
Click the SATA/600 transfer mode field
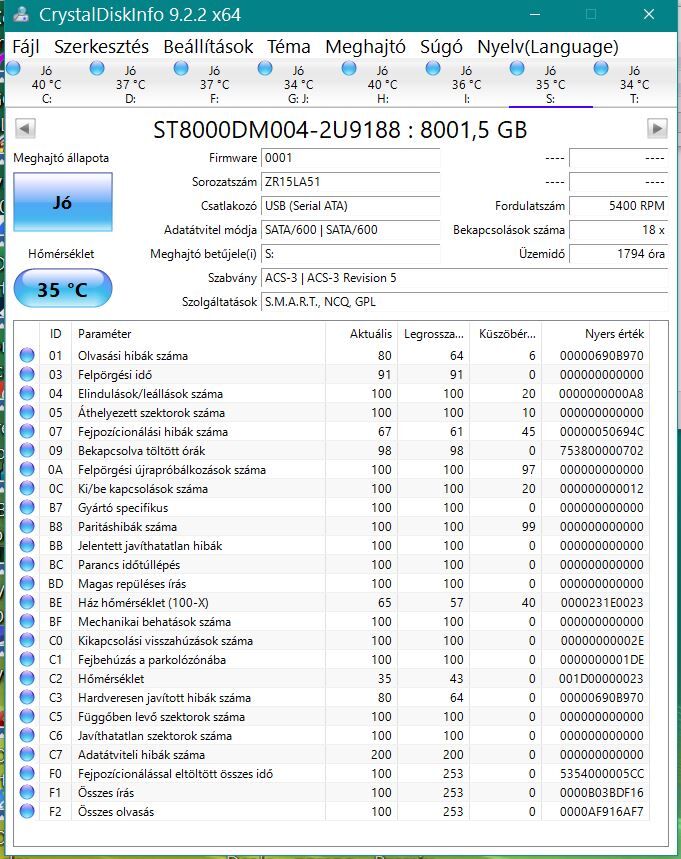click(x=351, y=230)
